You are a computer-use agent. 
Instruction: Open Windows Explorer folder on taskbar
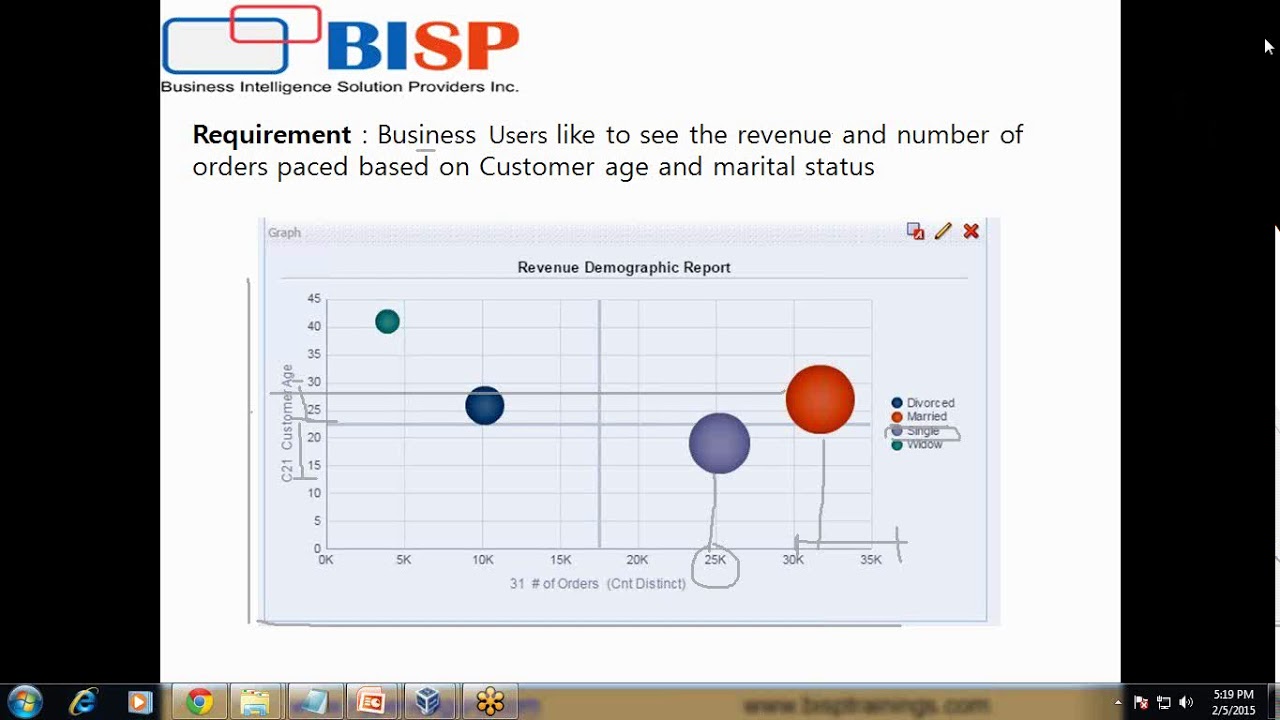256,702
